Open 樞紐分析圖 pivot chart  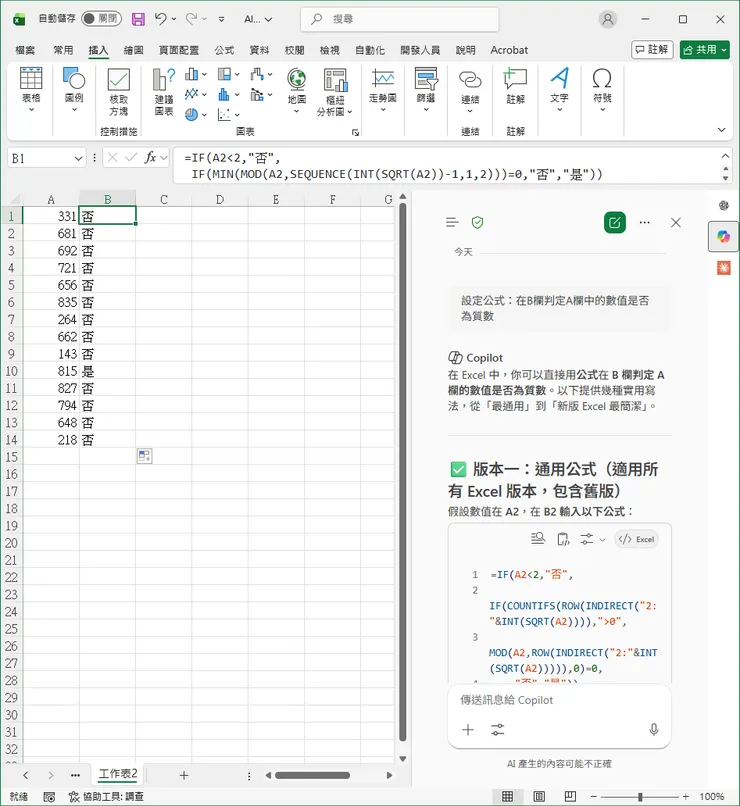click(x=335, y=93)
